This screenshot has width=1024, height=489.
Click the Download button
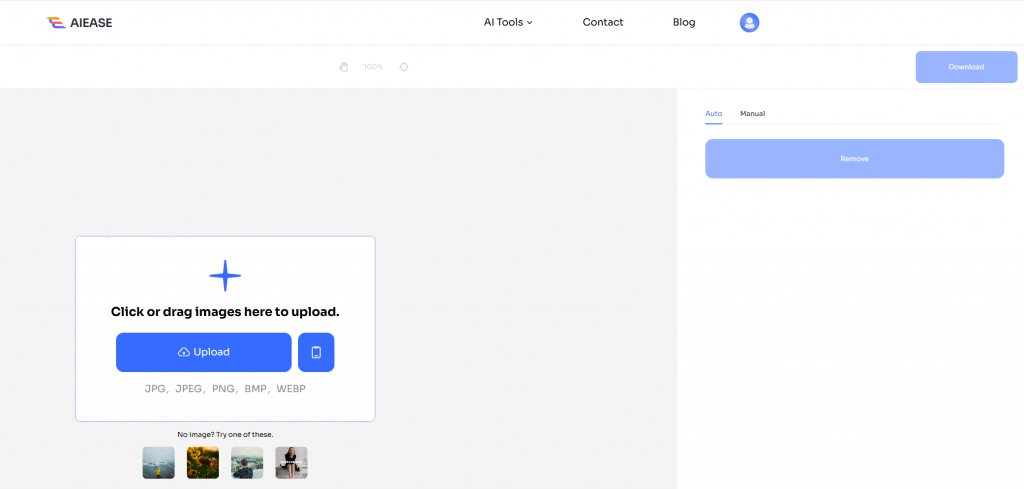966,67
